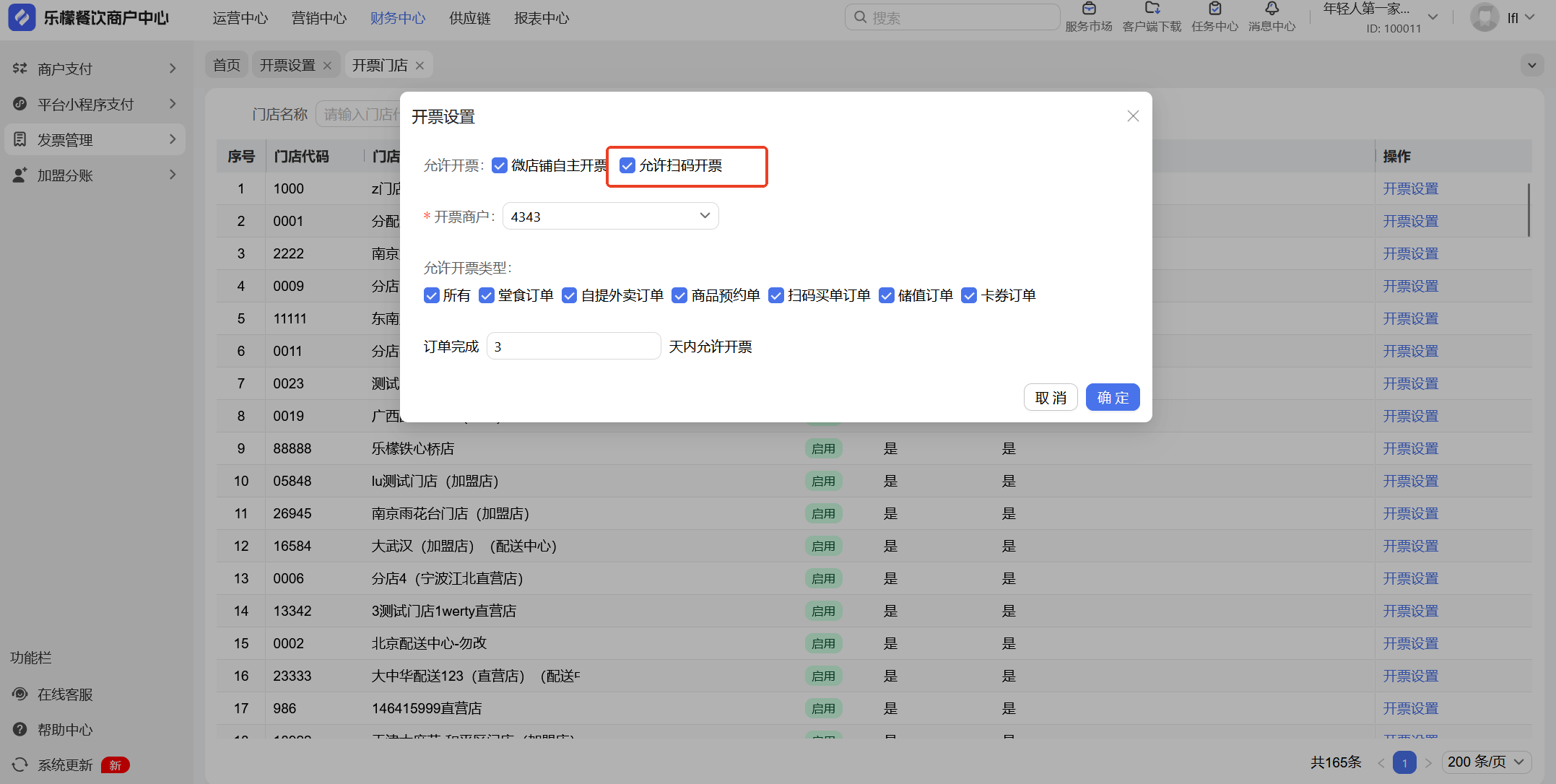Viewport: 1556px width, 784px height.
Task: Close the 开票设置 dialog with X
Action: coord(1133,116)
